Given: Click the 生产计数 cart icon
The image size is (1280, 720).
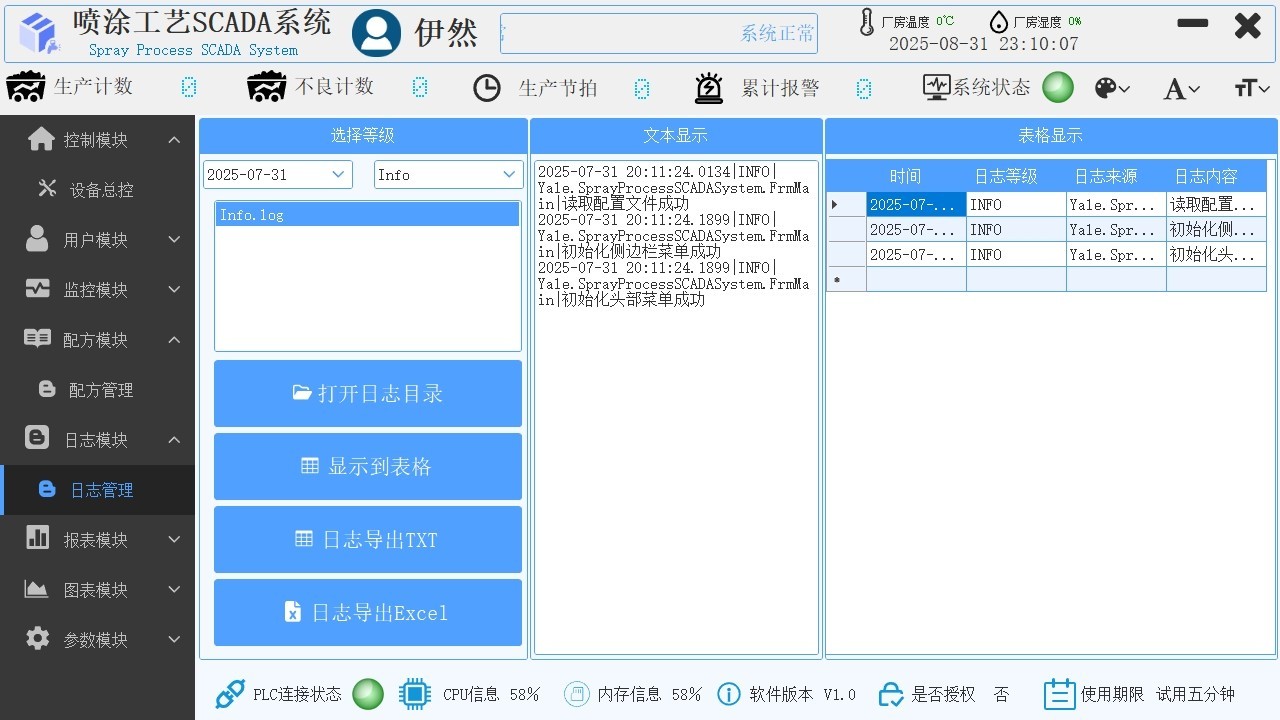Looking at the screenshot, I should (x=26, y=88).
